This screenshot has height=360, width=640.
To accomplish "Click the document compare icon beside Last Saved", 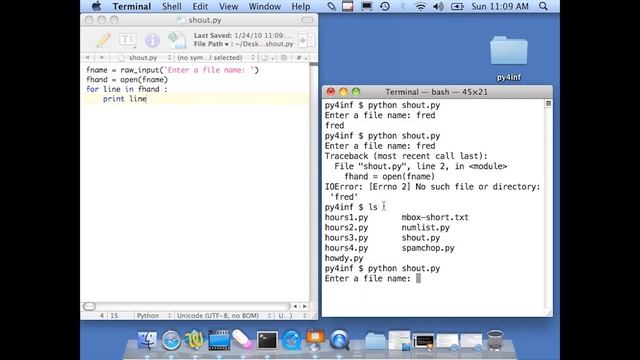I will click(x=178, y=40).
